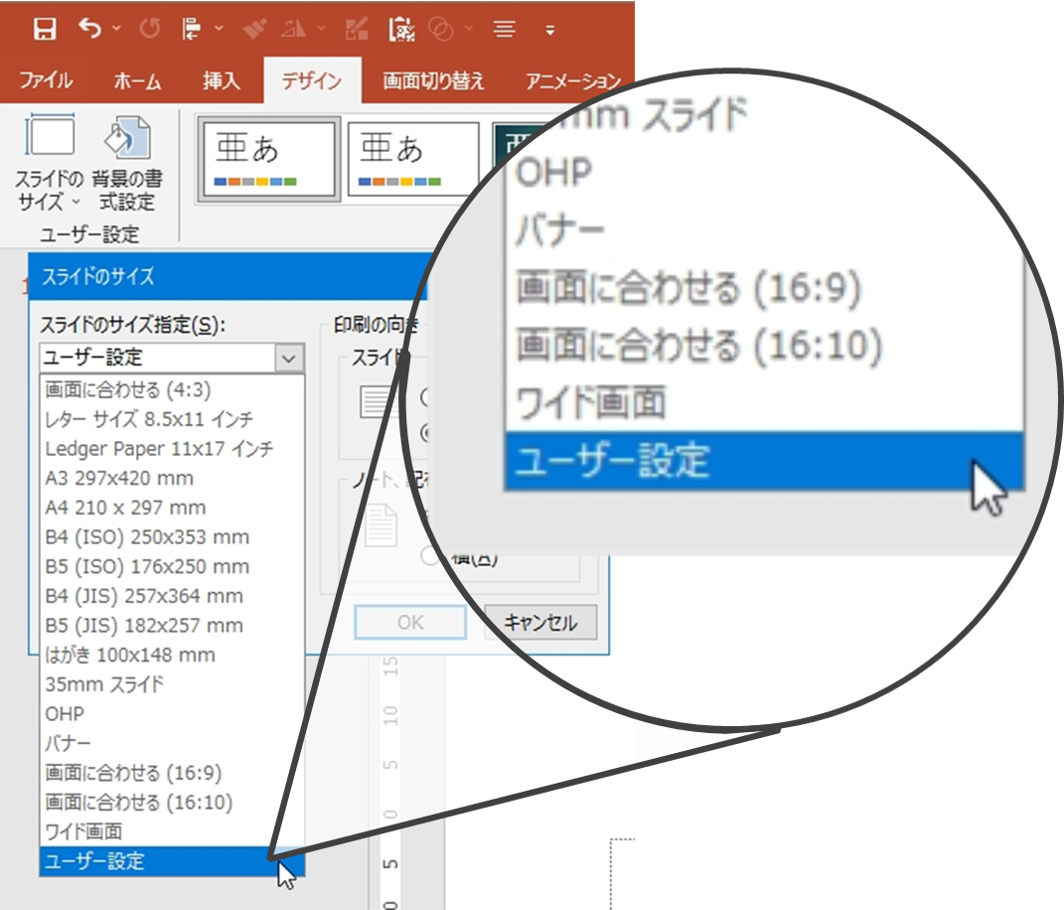
Task: Select バナー option in the size list
Action: coord(172,743)
